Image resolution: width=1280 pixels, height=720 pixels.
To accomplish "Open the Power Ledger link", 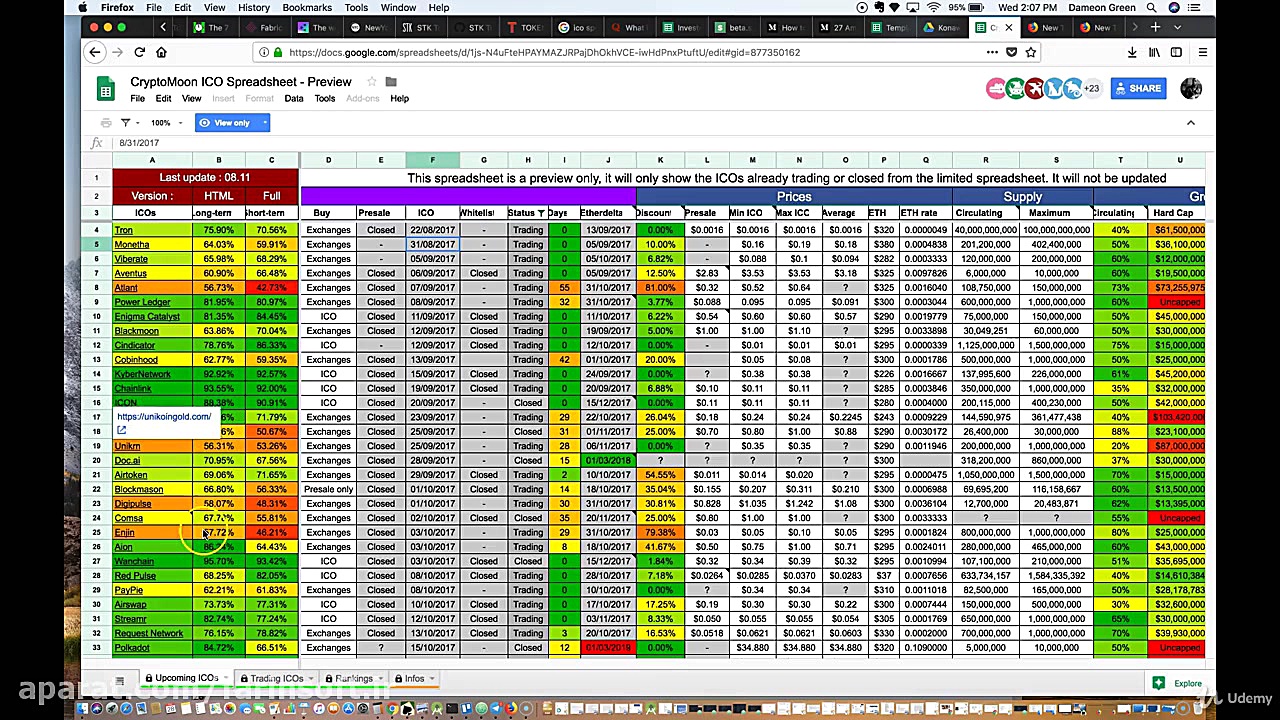I will [x=142, y=302].
